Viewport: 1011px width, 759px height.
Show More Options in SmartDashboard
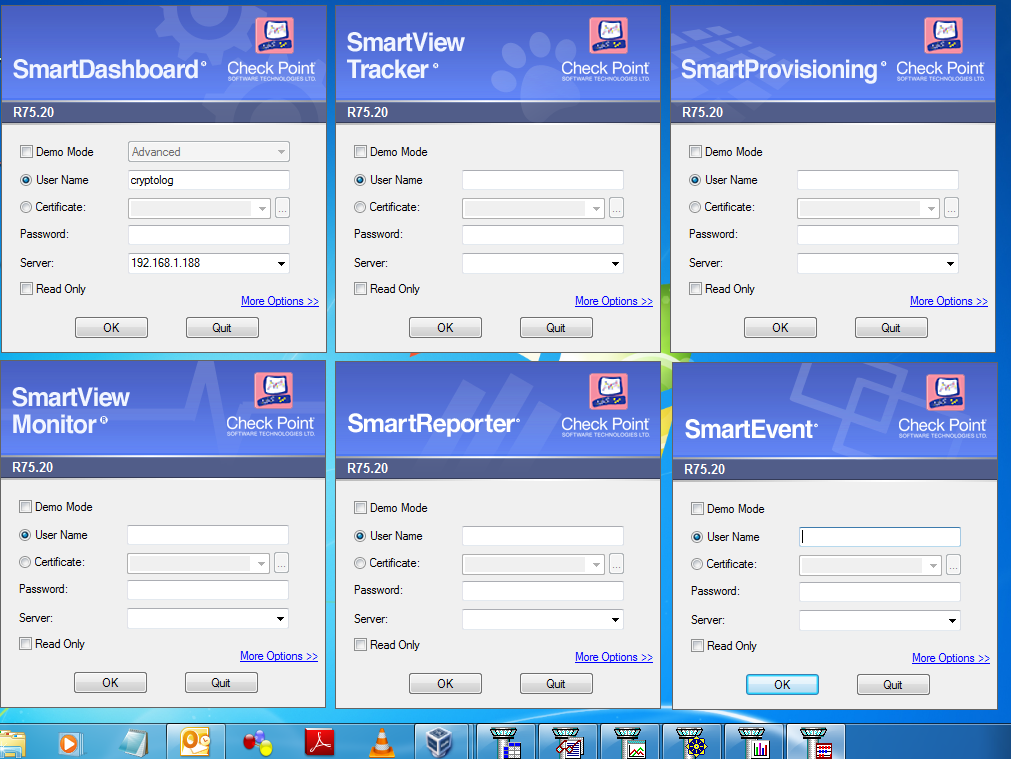[280, 301]
